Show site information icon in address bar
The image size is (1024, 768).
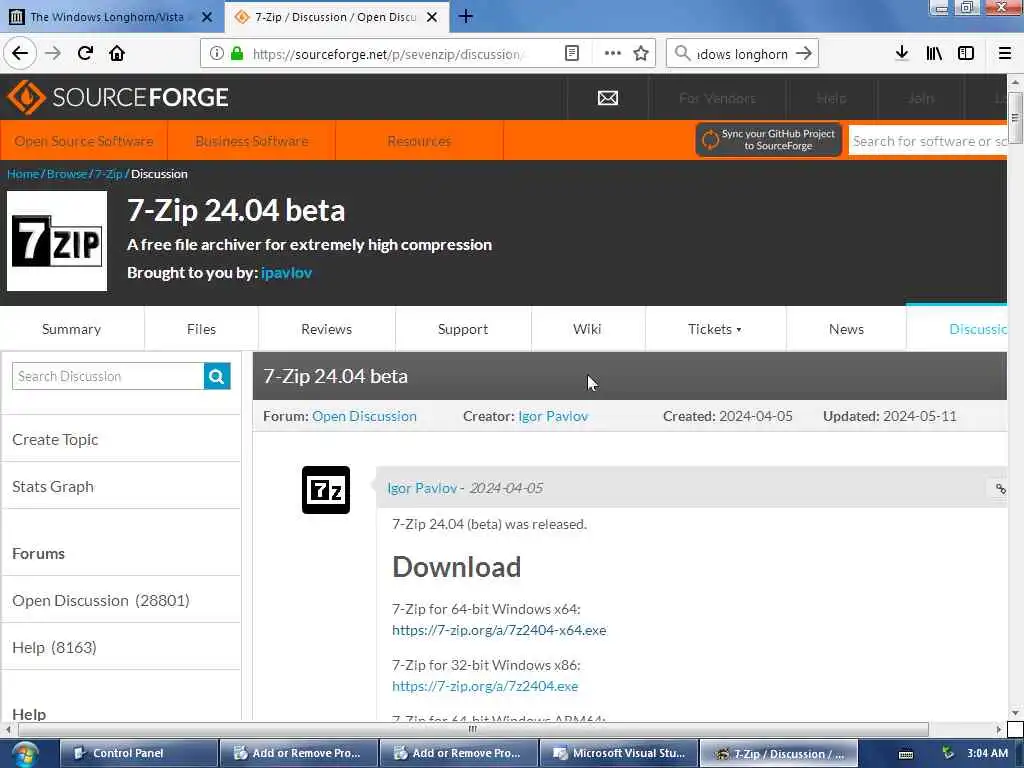tap(216, 54)
